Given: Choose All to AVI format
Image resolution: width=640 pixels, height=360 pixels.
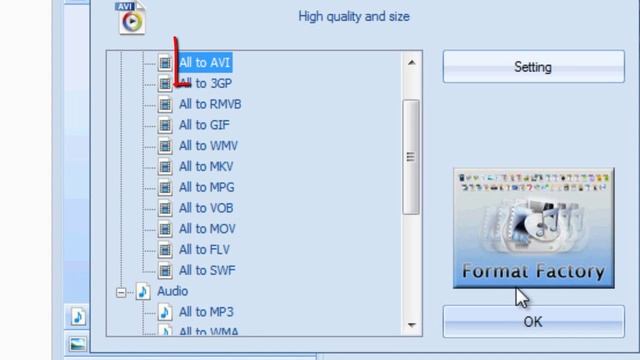Looking at the screenshot, I should [204, 63].
